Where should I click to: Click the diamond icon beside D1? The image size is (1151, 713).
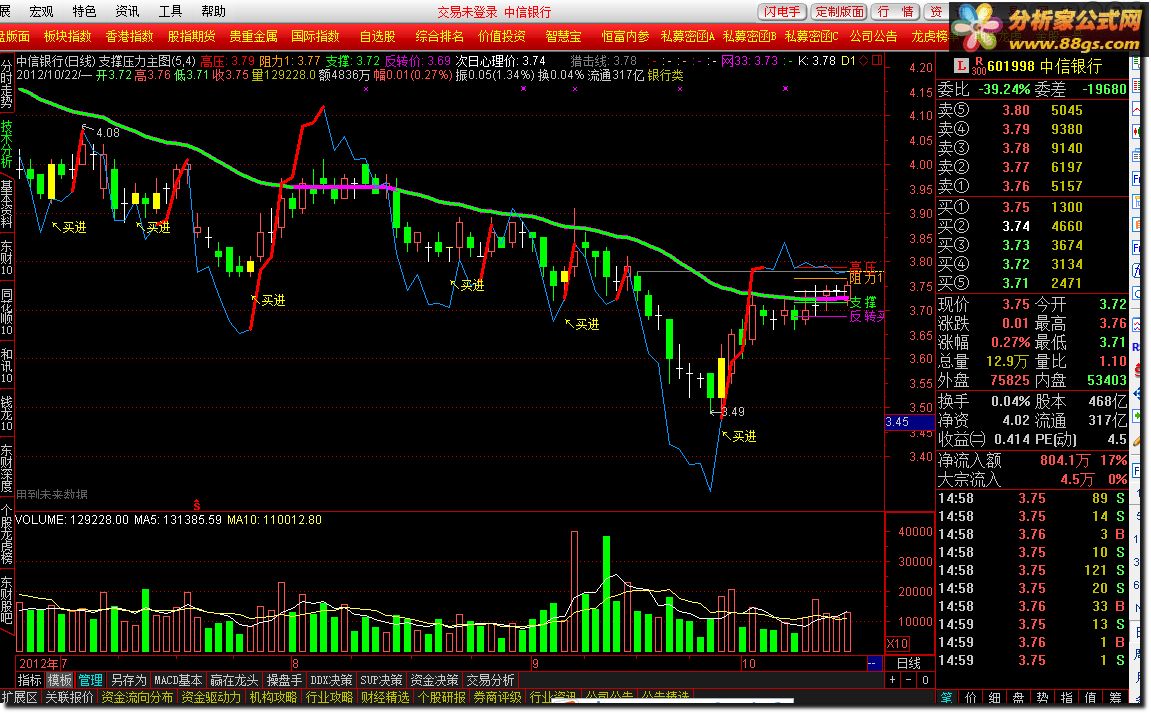pos(863,61)
